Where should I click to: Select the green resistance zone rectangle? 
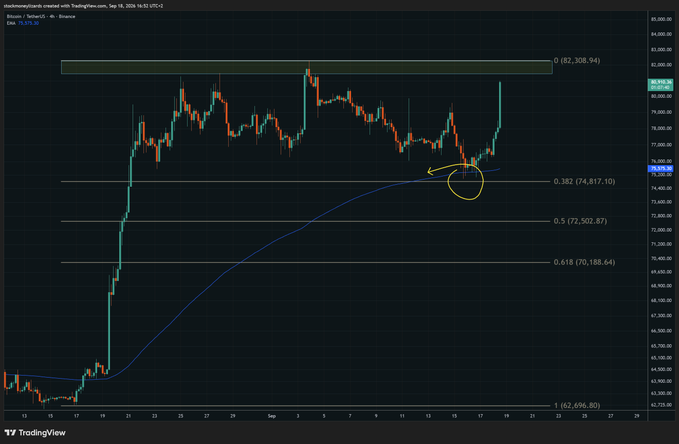[307, 67]
